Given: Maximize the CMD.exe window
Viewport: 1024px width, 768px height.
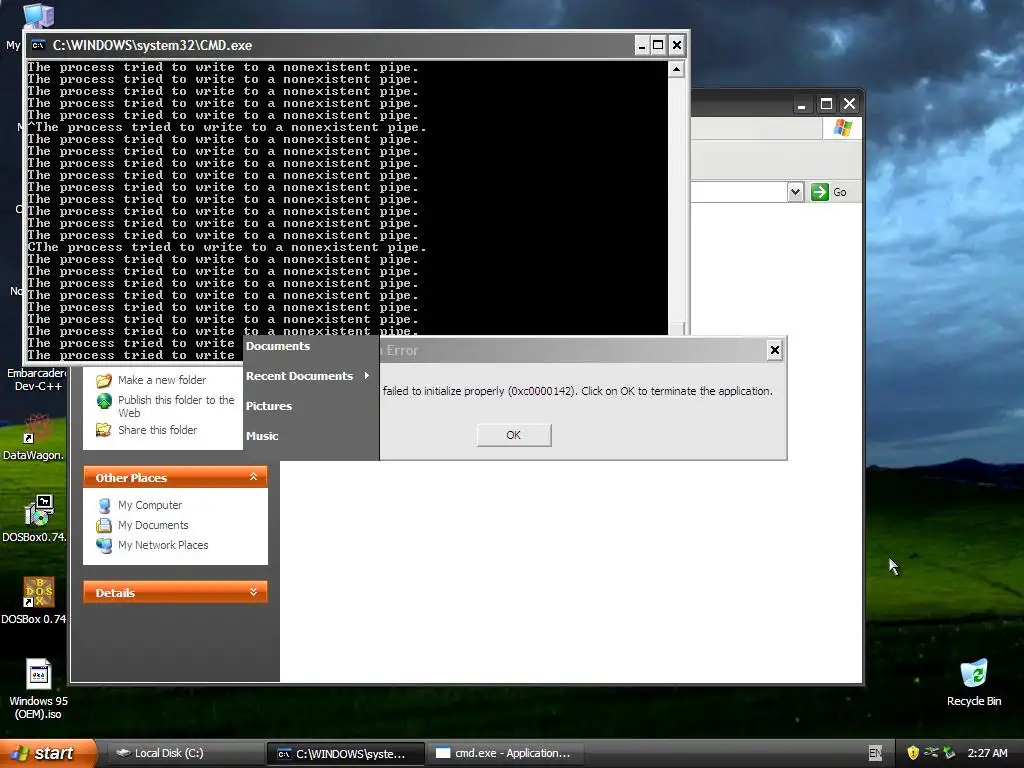Looking at the screenshot, I should pyautogui.click(x=658, y=45).
